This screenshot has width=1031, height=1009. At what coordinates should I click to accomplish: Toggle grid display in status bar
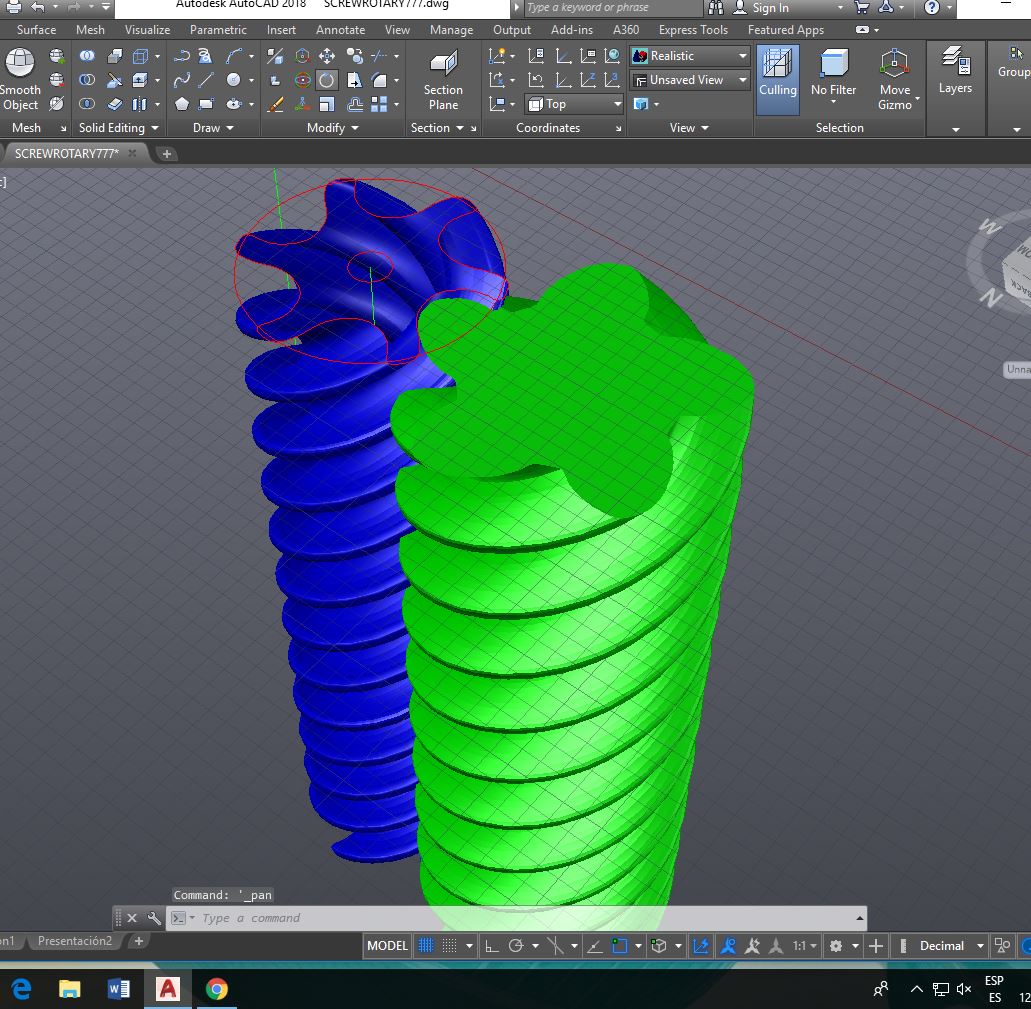pos(426,946)
